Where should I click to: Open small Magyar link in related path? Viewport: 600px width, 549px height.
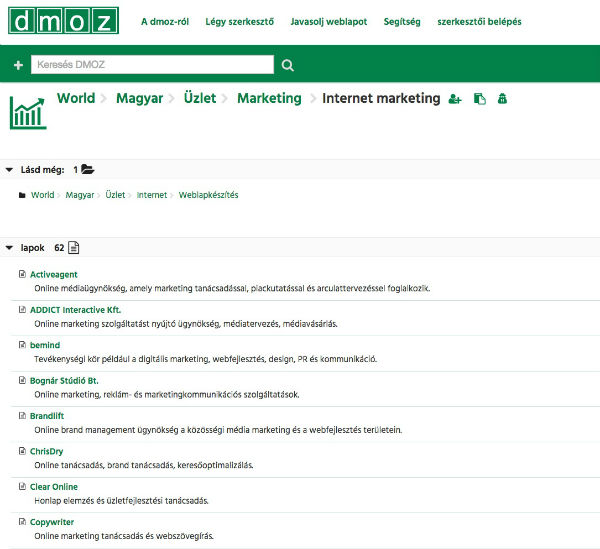(x=80, y=195)
